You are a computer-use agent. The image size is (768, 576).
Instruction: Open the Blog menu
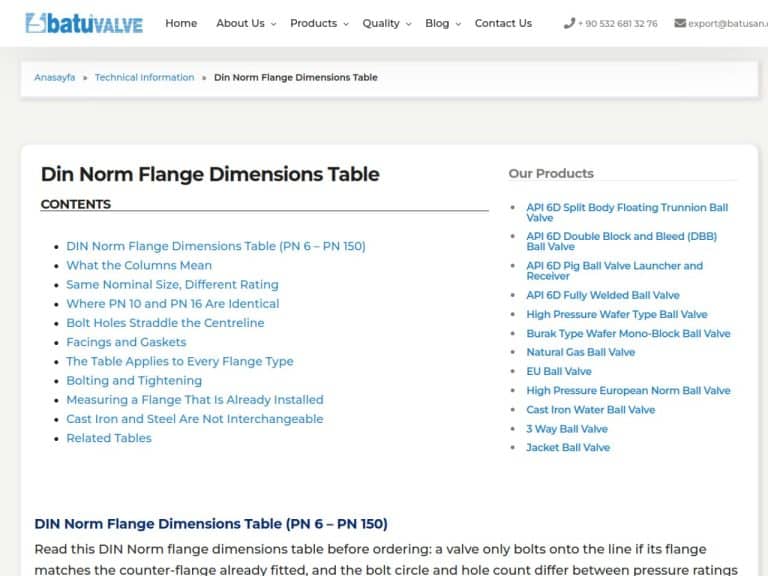tap(437, 23)
